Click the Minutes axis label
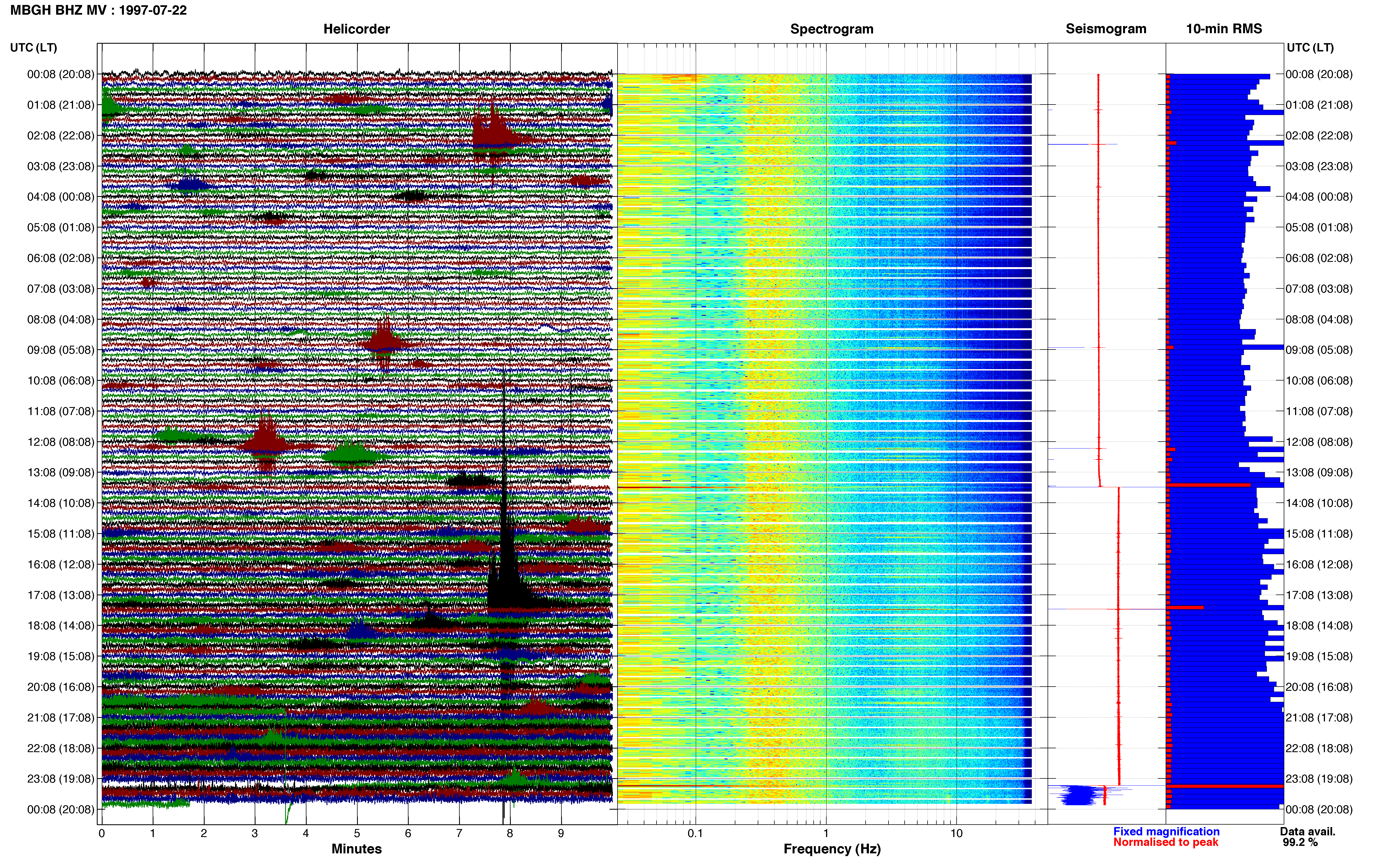 (x=356, y=848)
